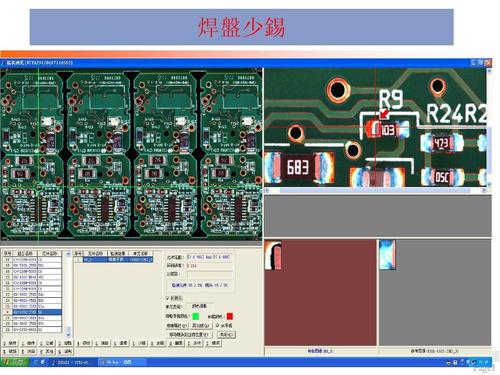Image resolution: width=500 pixels, height=375 pixels.
Task: Click the 683 component in the magnified view
Action: (x=298, y=167)
